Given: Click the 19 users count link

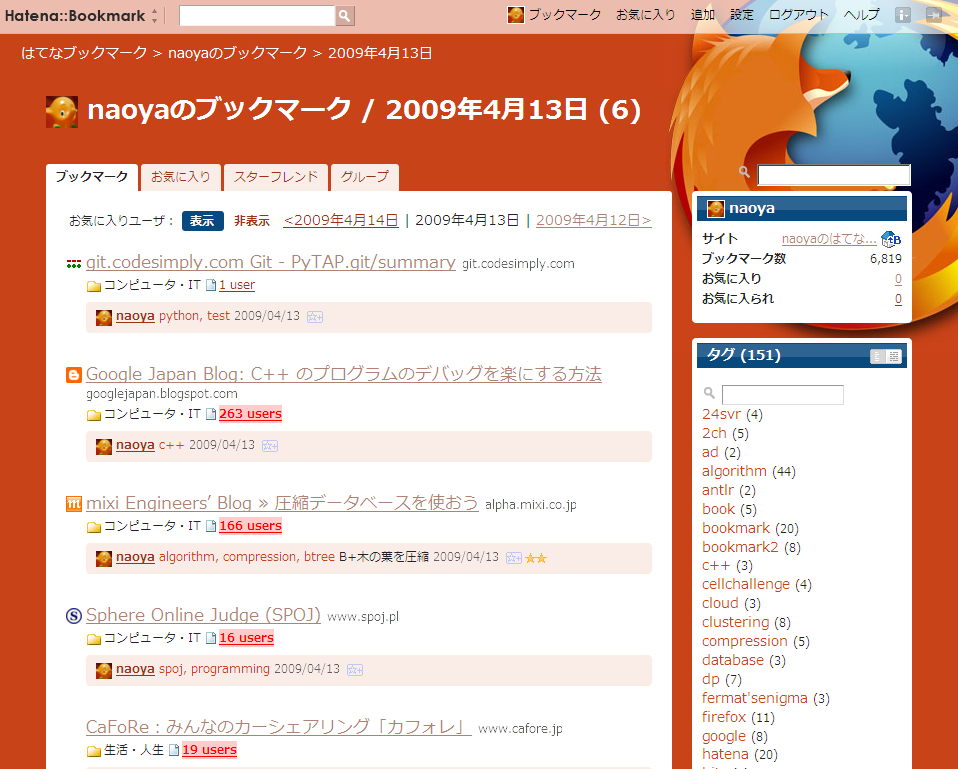Looking at the screenshot, I should (210, 750).
